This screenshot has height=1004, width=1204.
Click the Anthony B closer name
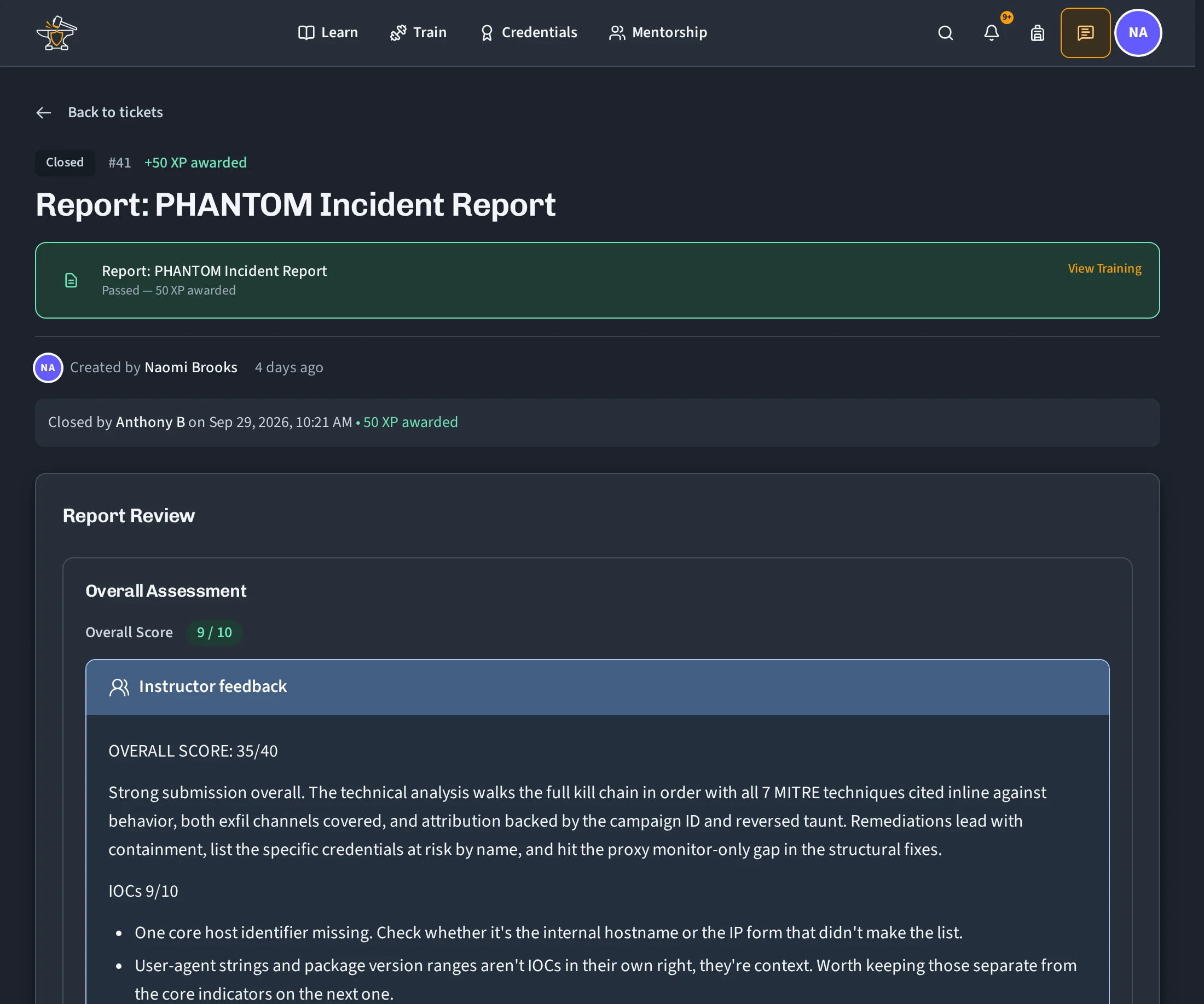[x=150, y=422]
